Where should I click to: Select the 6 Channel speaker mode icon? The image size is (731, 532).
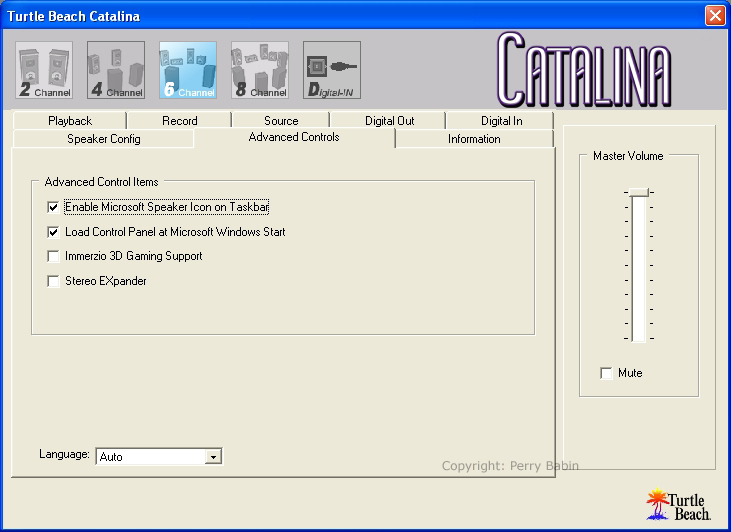[188, 70]
